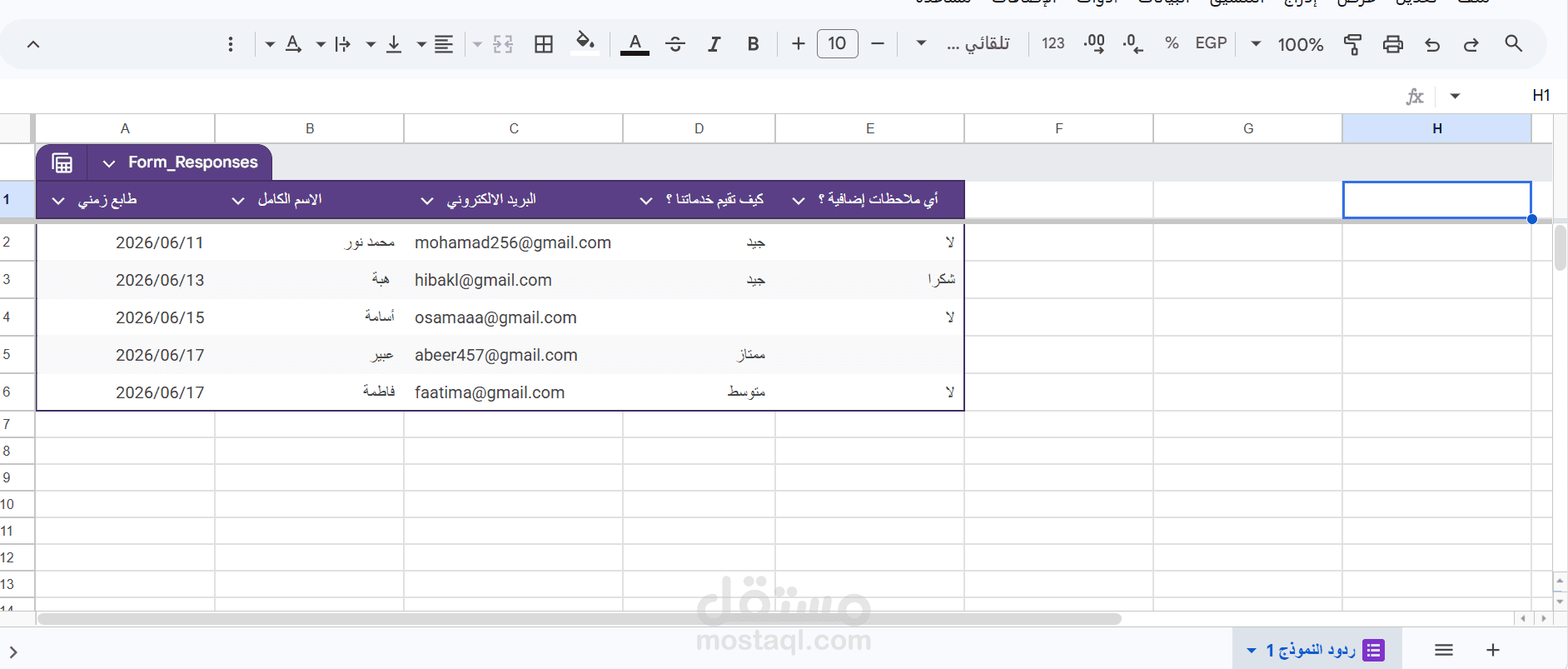Decrease font size with minus button
The width and height of the screenshot is (1568, 669).
click(877, 43)
